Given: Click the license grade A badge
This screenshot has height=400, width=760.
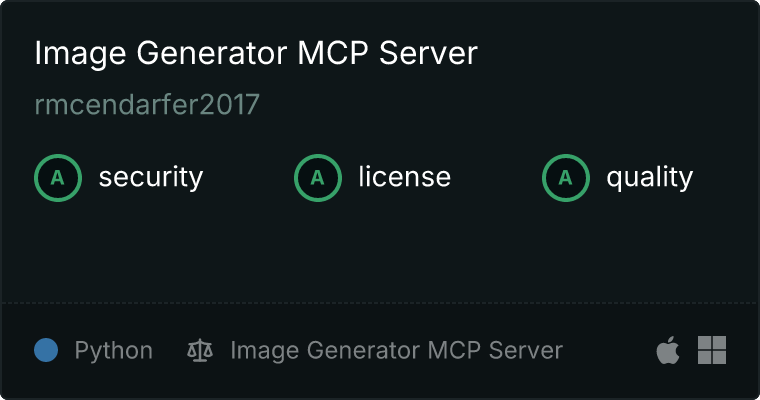Looking at the screenshot, I should click(x=317, y=178).
